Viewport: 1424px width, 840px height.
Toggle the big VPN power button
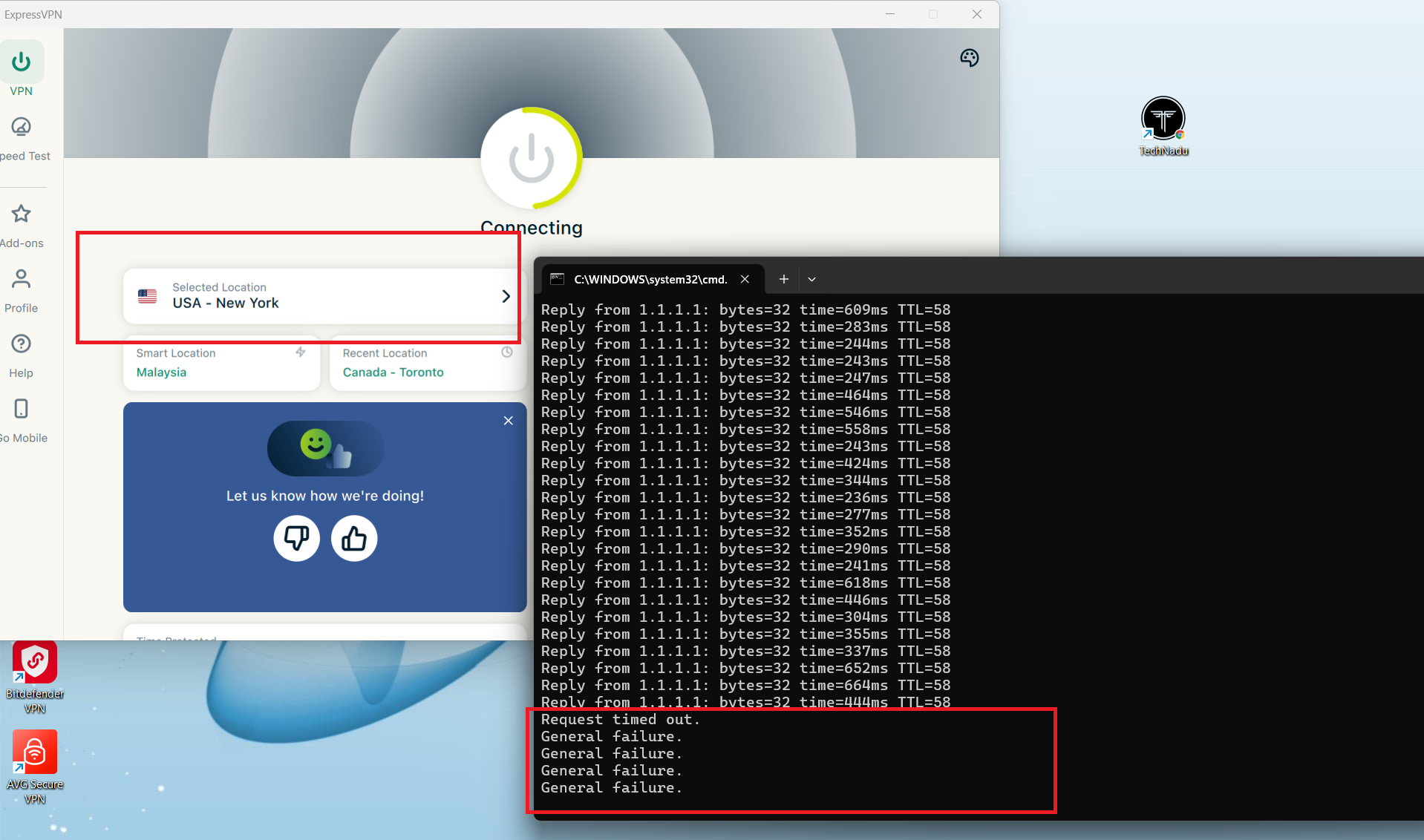click(532, 158)
